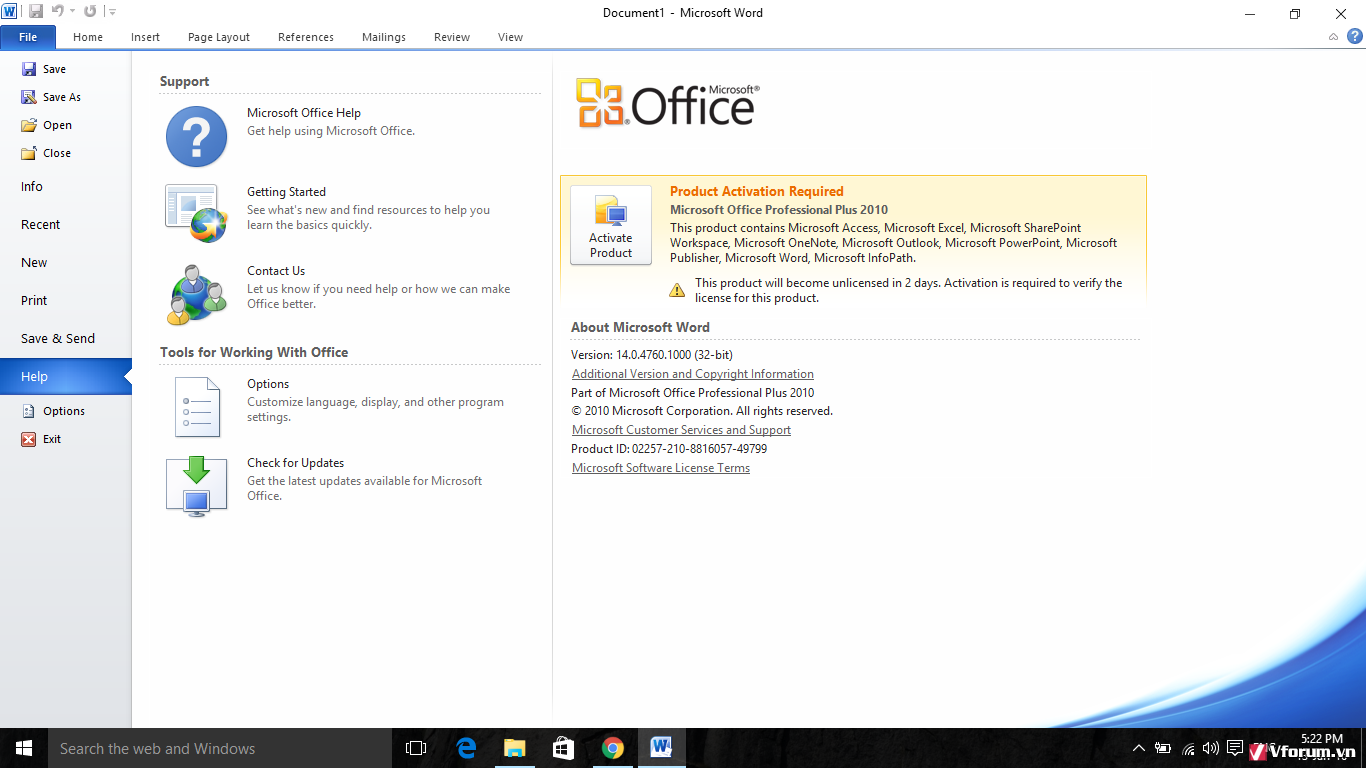This screenshot has height=768, width=1366.
Task: Show hidden tray icons with the chevron
Action: (1139, 748)
